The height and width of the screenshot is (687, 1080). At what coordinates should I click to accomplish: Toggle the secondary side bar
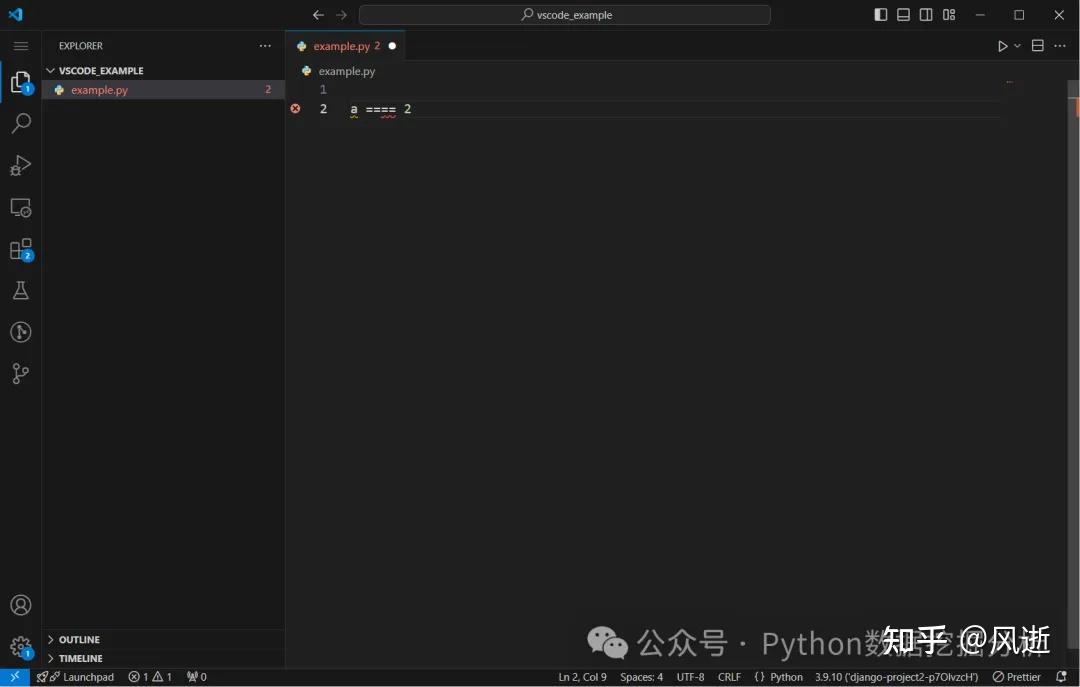[x=926, y=14]
